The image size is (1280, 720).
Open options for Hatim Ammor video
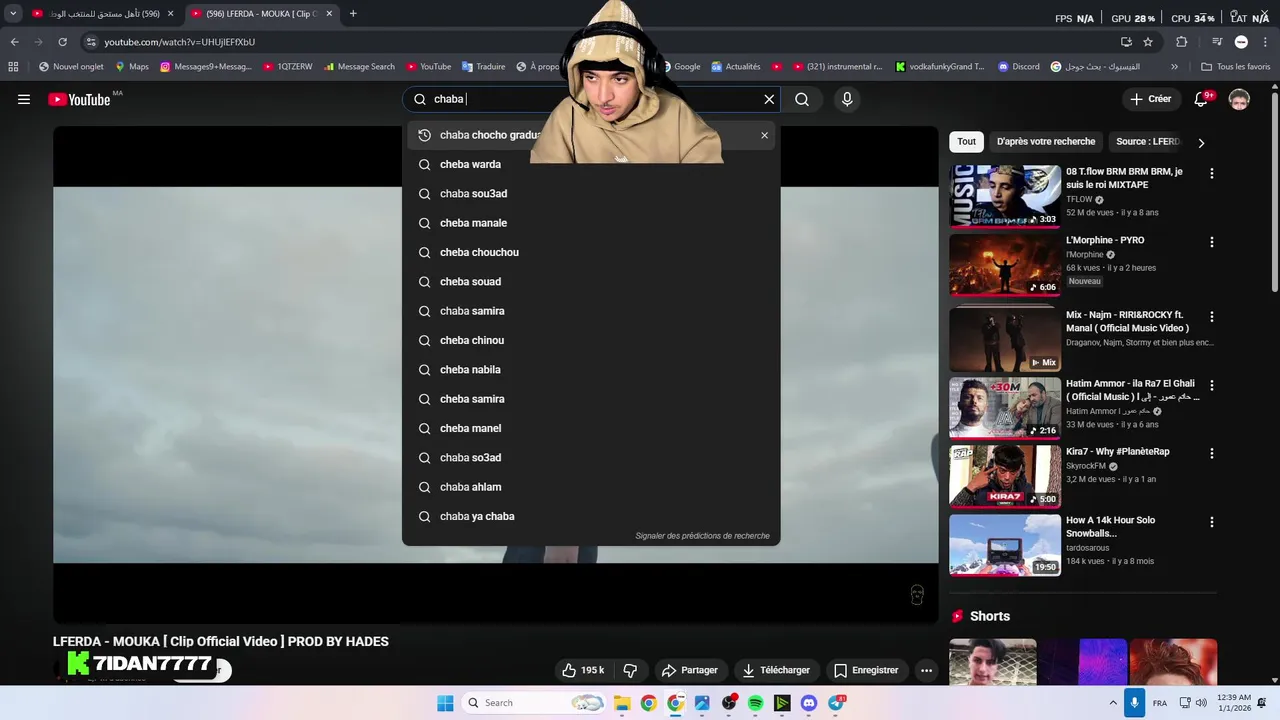1212,385
